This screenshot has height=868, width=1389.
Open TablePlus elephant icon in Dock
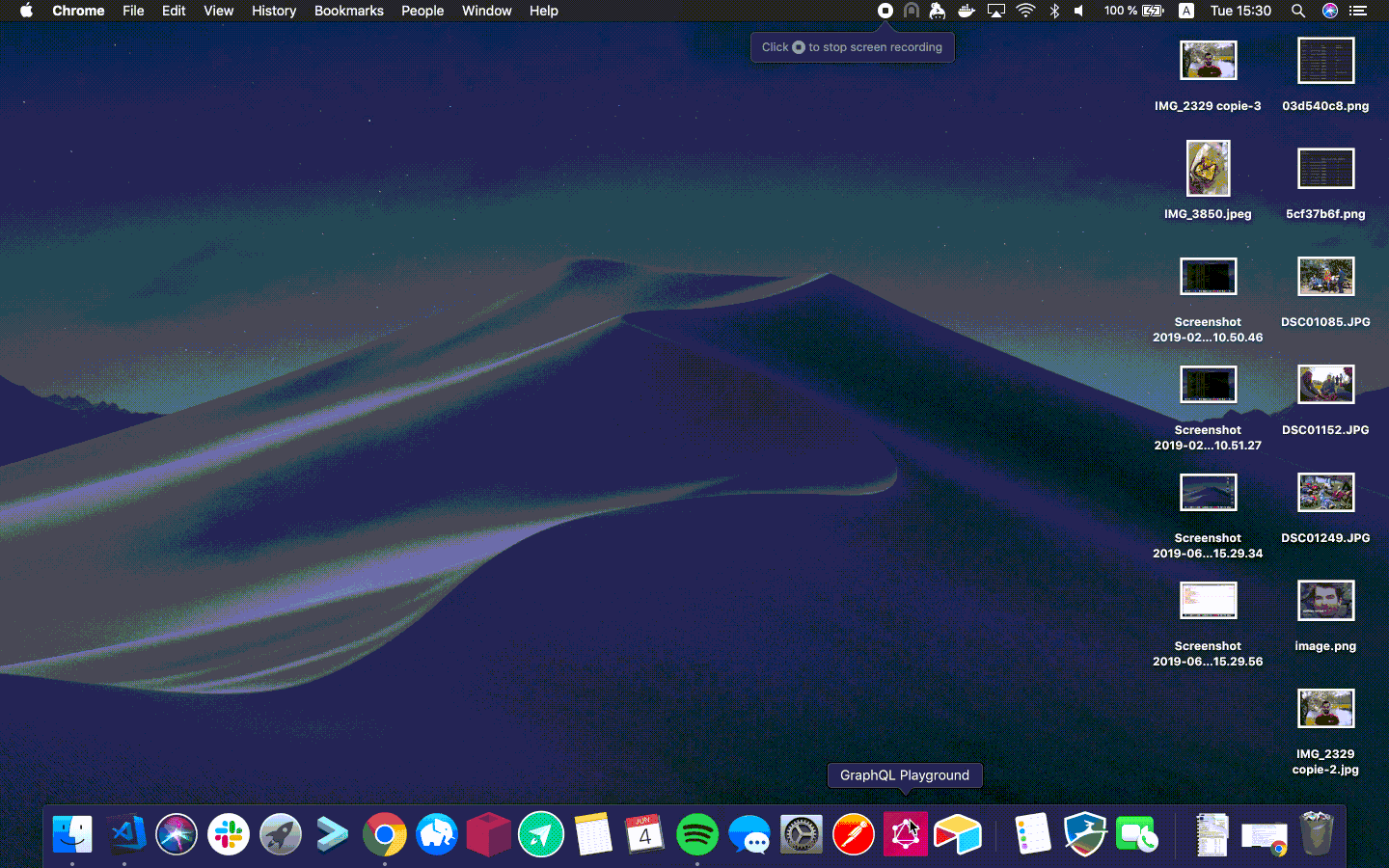[x=437, y=834]
